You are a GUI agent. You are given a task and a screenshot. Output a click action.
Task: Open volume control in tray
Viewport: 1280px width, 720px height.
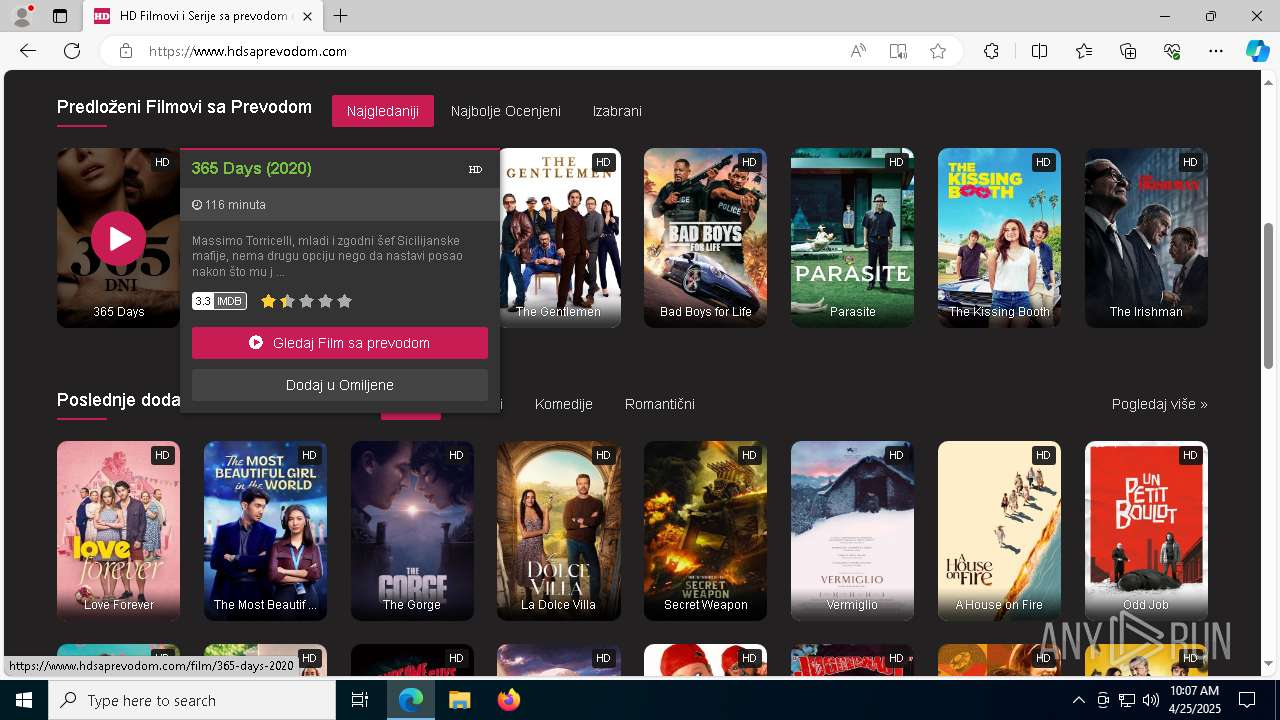[1150, 700]
